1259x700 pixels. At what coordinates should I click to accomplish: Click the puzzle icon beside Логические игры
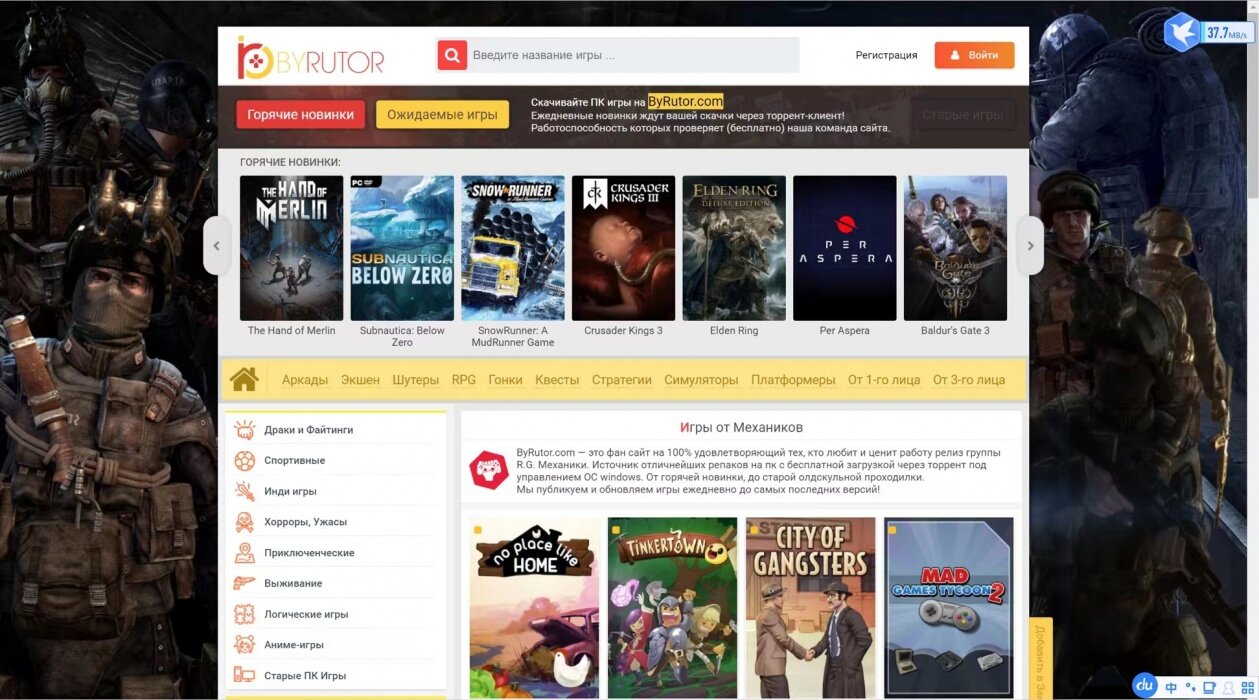tap(244, 614)
